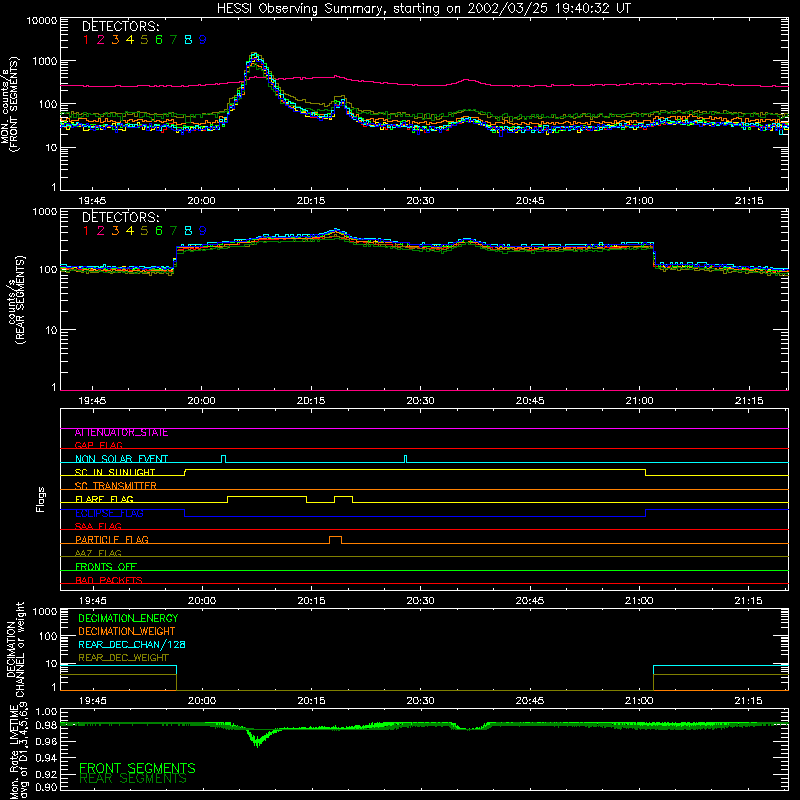Click the Flags vertical axis title
This screenshot has width=800, height=800.
pos(41,499)
